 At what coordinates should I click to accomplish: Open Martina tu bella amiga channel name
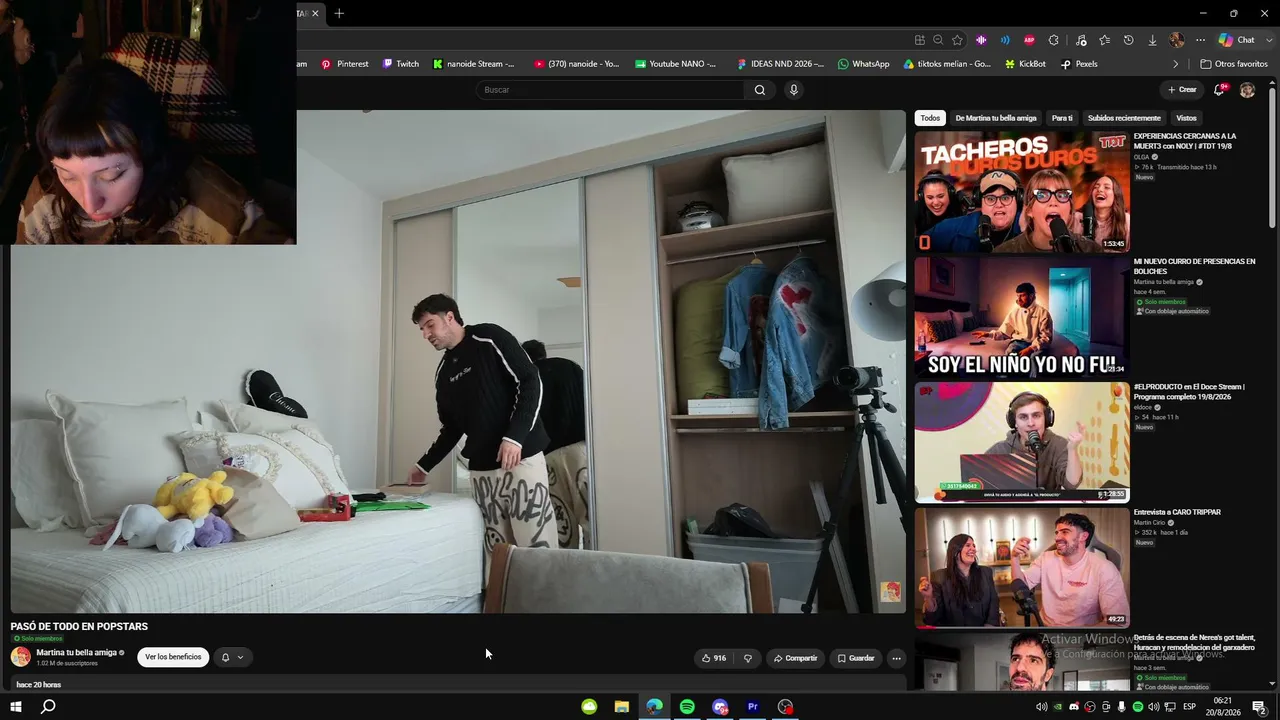(77, 653)
